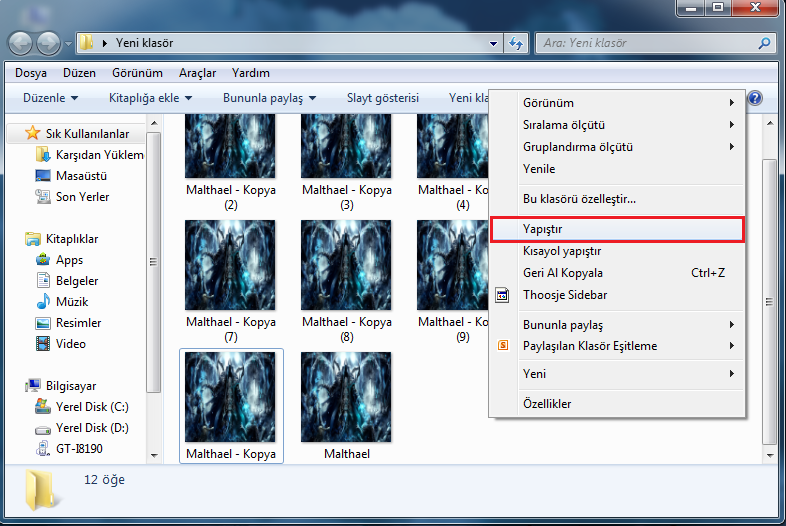Choose Yapıştır in context menu

coord(617,229)
